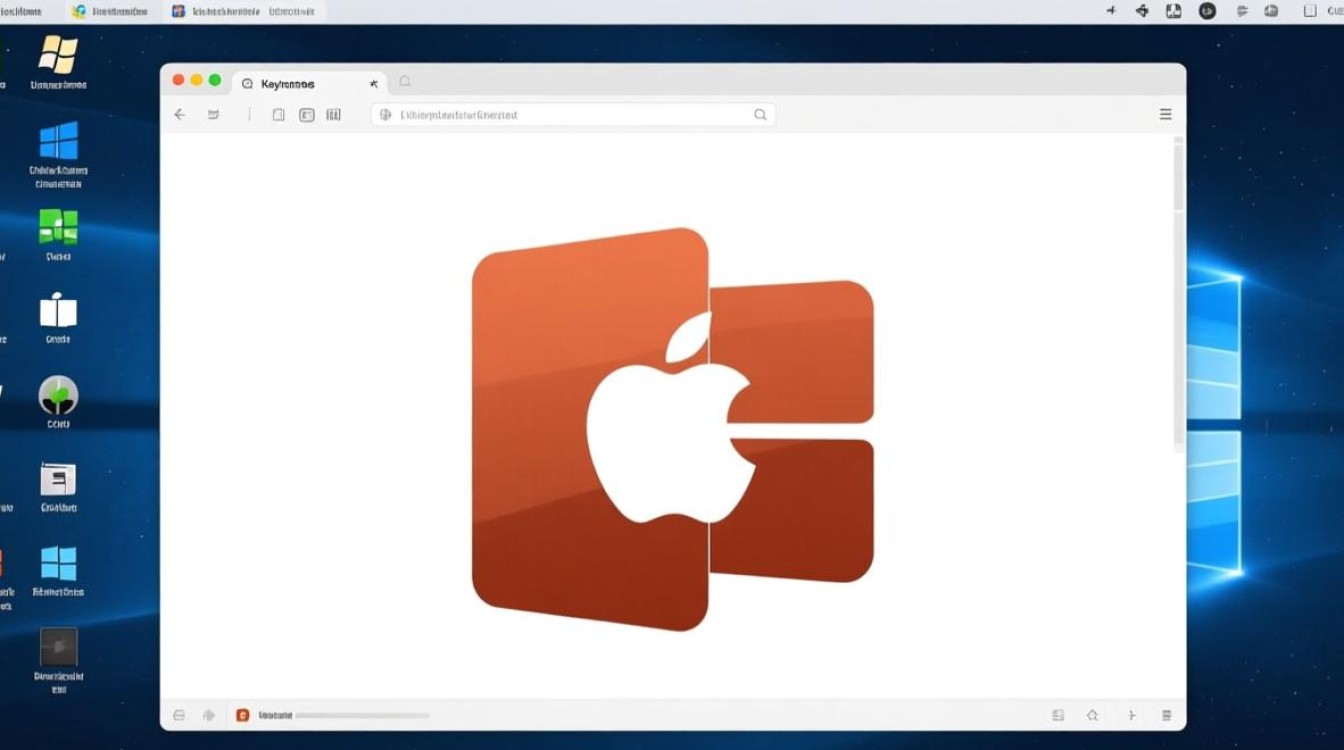Click the pin icon on Keyremas tab
The width and height of the screenshot is (1344, 750).
tap(373, 84)
